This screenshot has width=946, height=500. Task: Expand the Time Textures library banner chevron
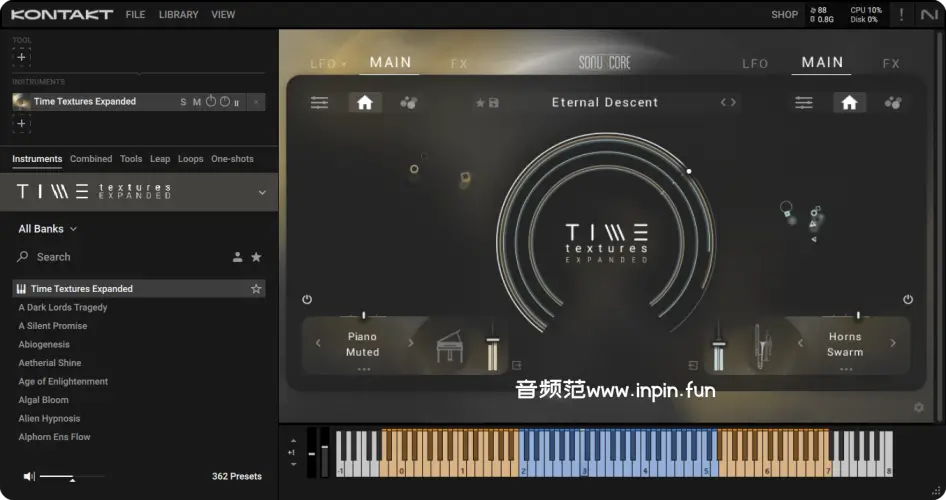click(262, 192)
